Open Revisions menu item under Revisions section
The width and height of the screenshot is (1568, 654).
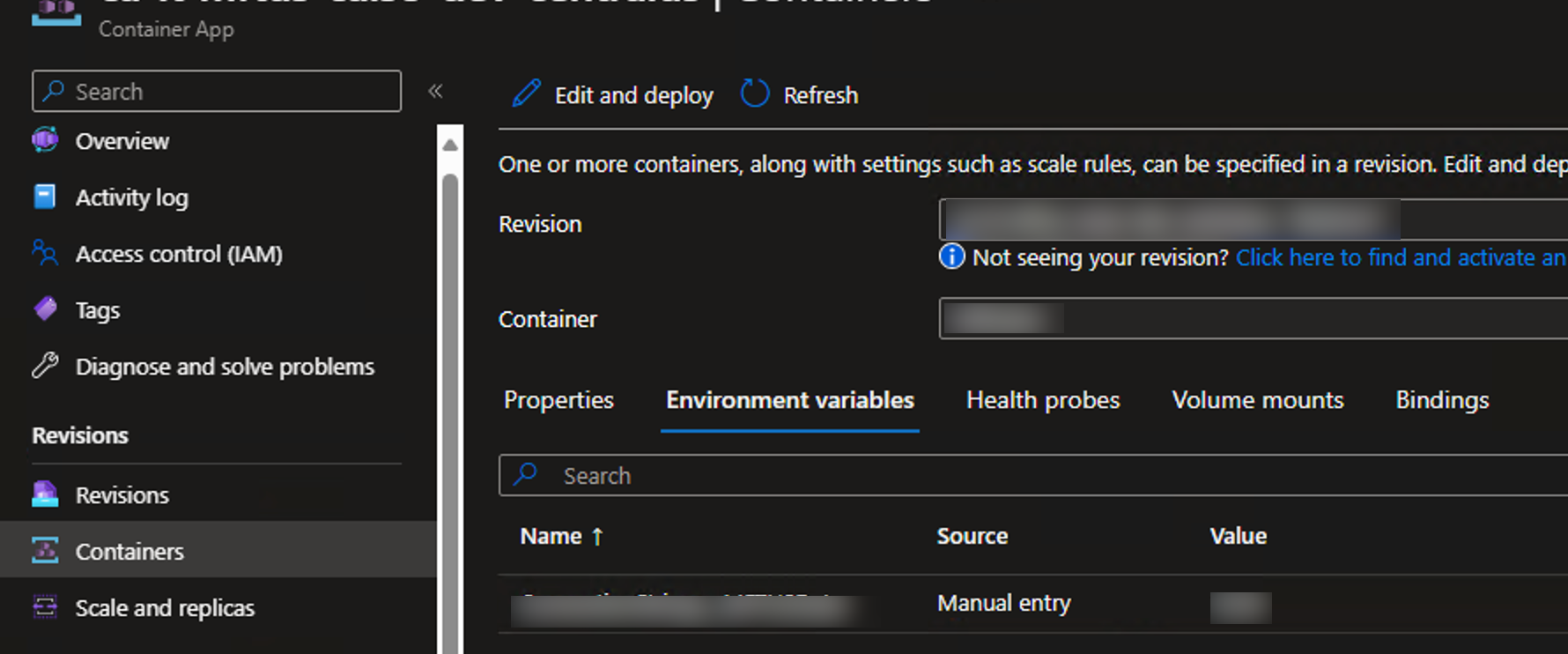[x=122, y=495]
